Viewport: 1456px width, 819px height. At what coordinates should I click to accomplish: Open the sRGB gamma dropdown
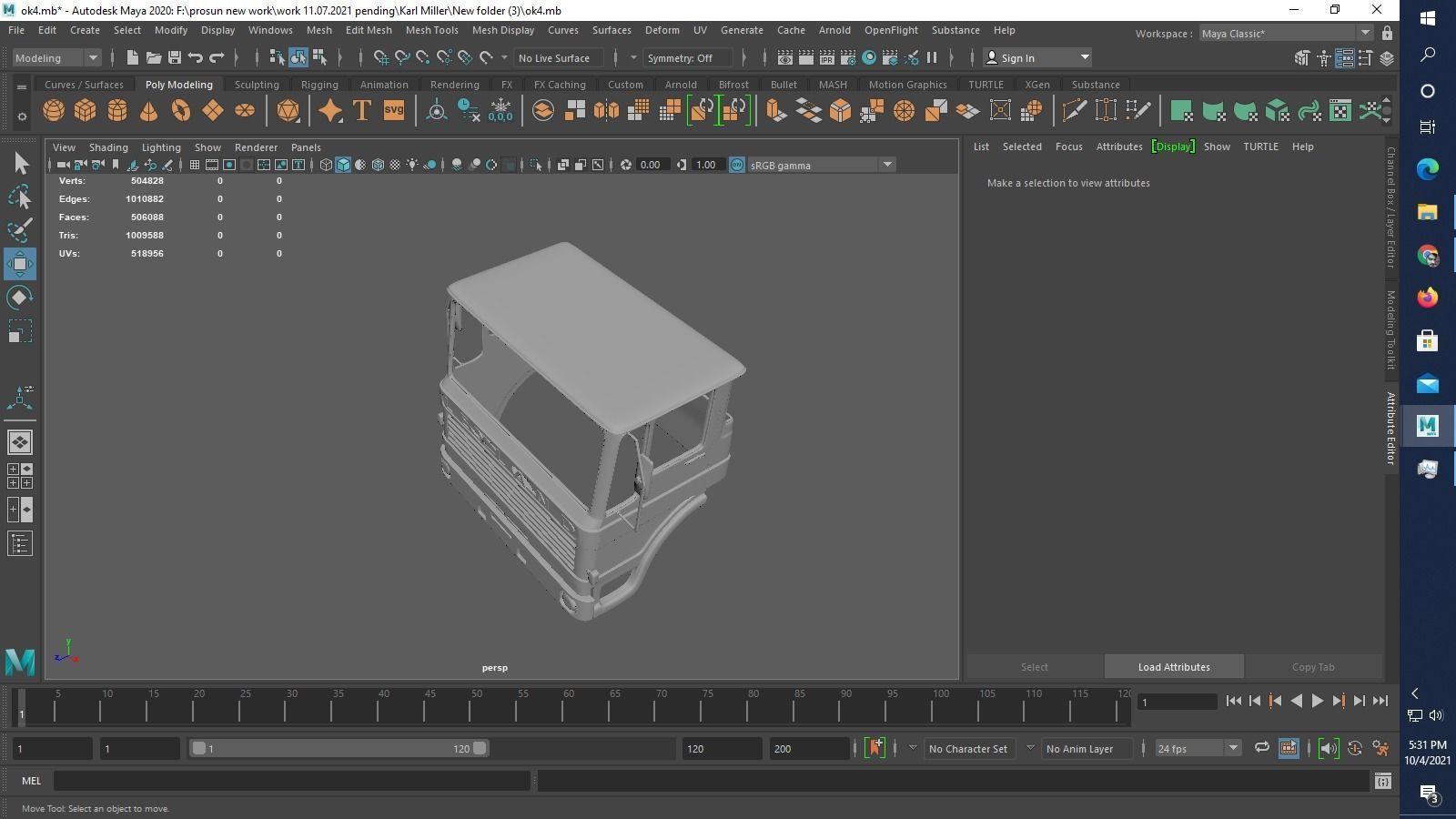(822, 165)
